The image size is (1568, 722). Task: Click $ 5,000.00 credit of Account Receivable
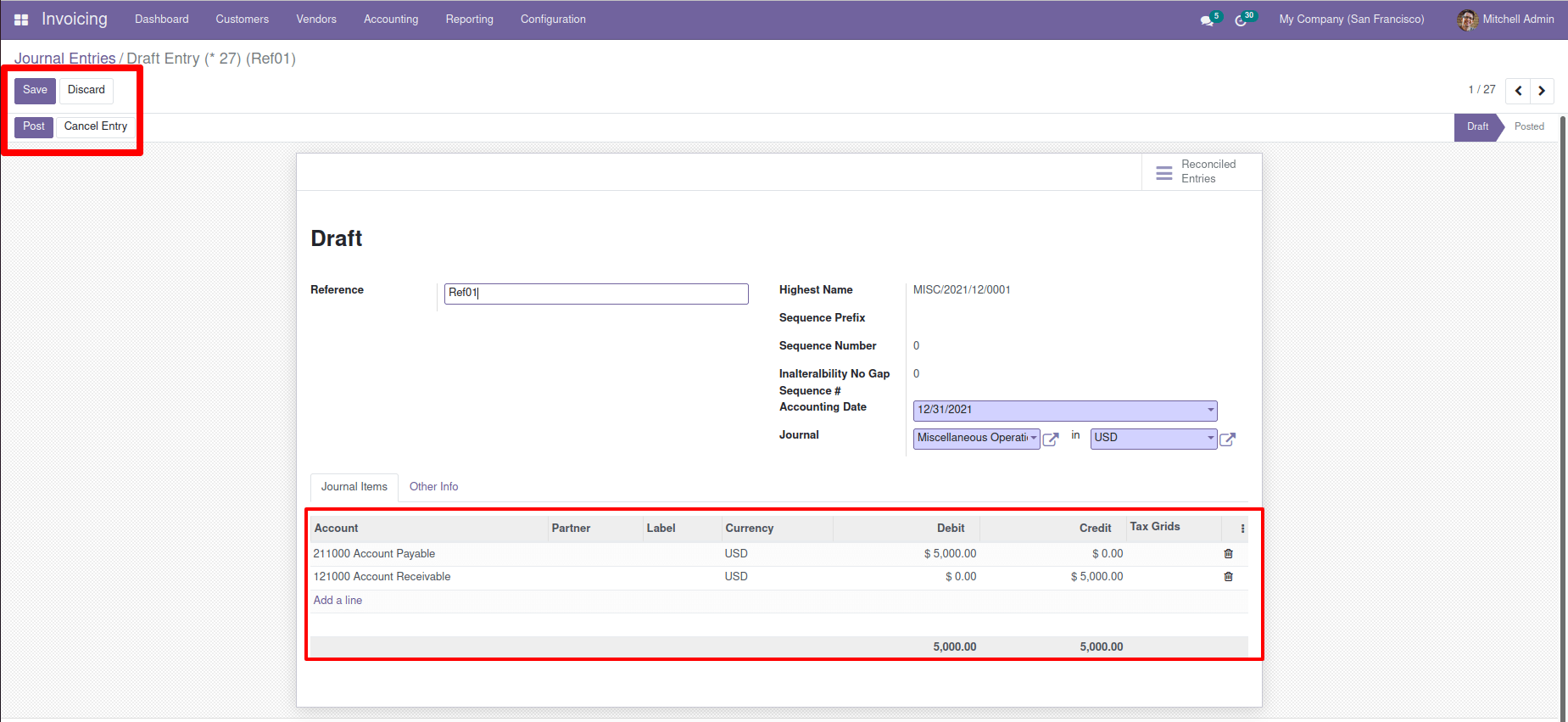coord(1096,577)
